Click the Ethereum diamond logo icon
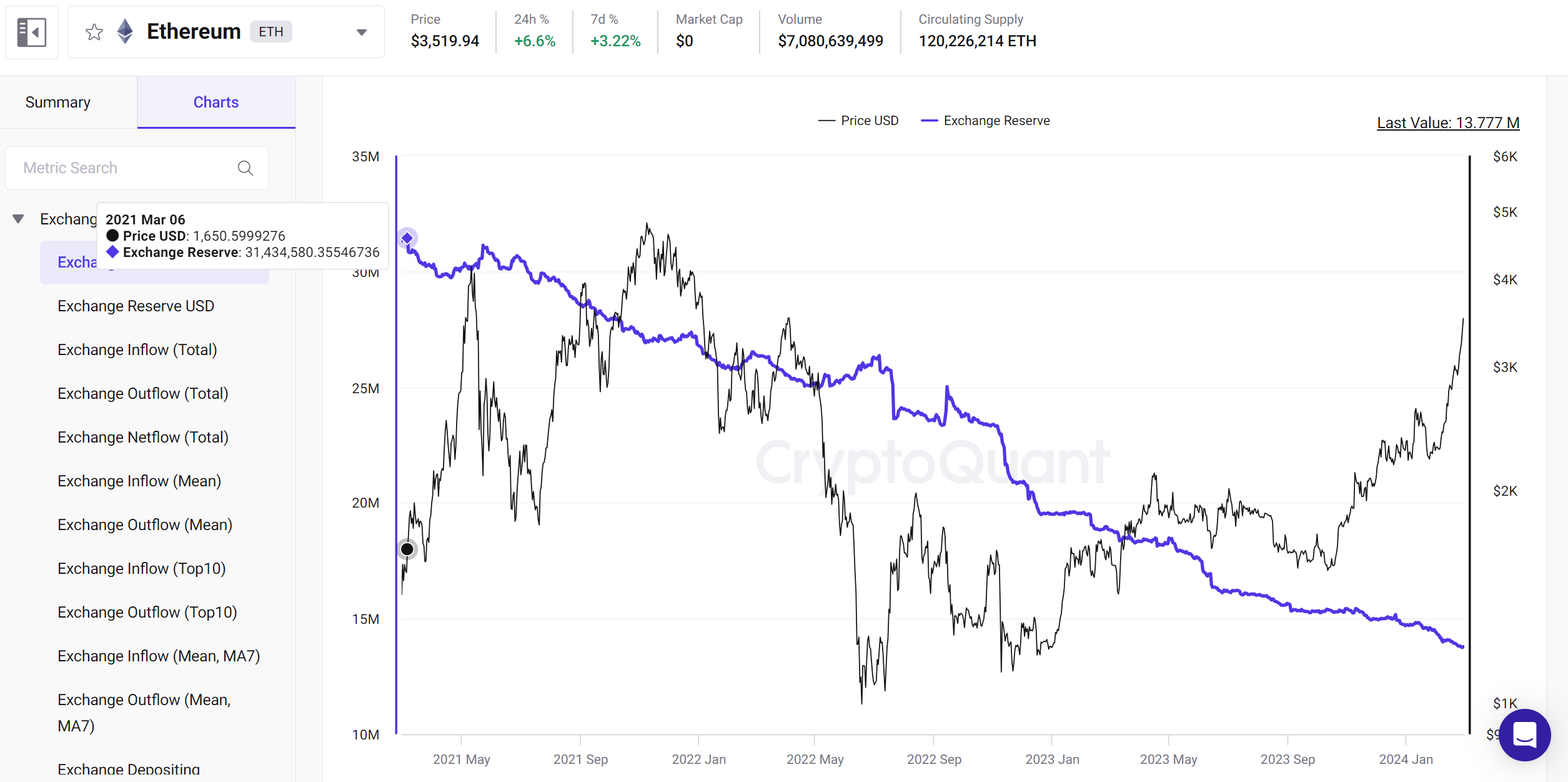The height and width of the screenshot is (782, 1568). coord(125,32)
